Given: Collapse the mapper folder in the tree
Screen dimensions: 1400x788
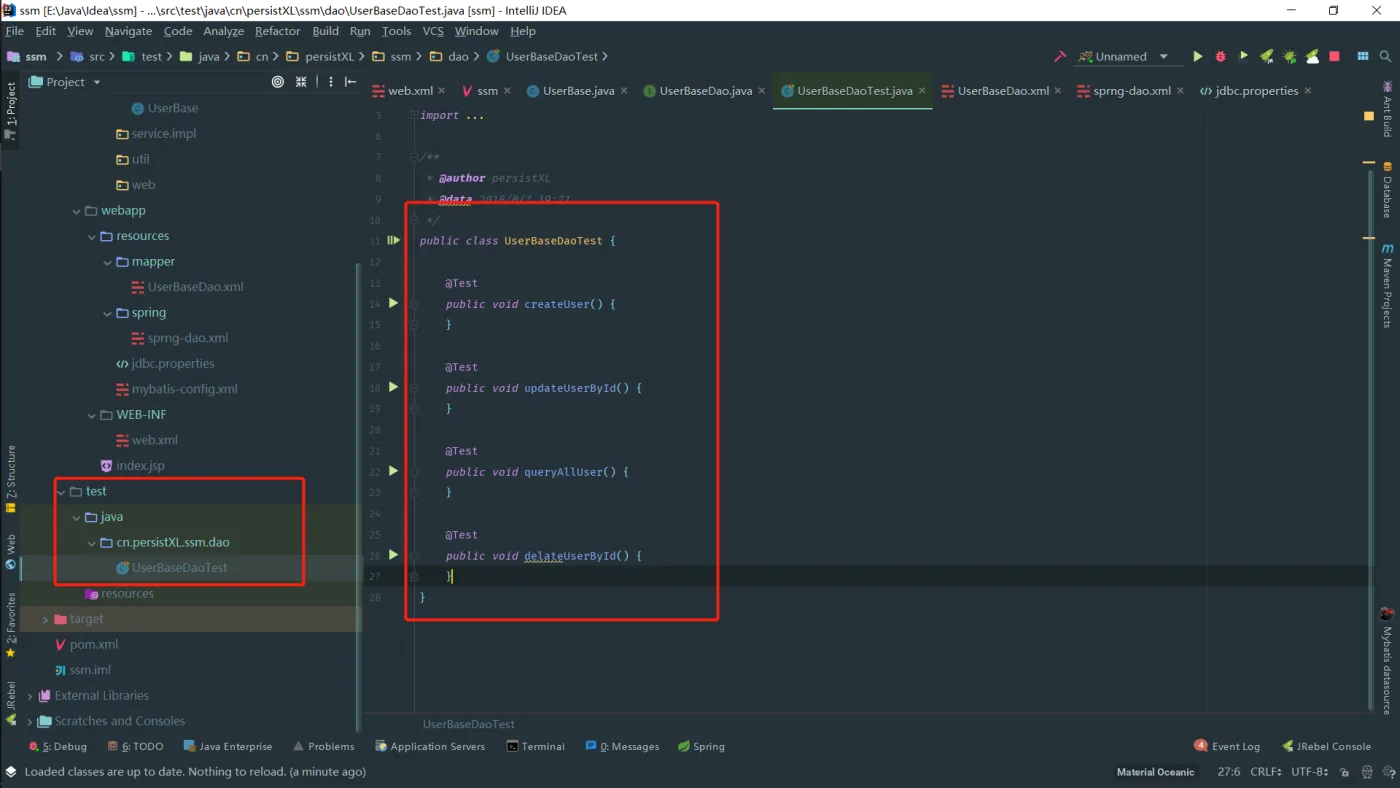Looking at the screenshot, I should [107, 262].
